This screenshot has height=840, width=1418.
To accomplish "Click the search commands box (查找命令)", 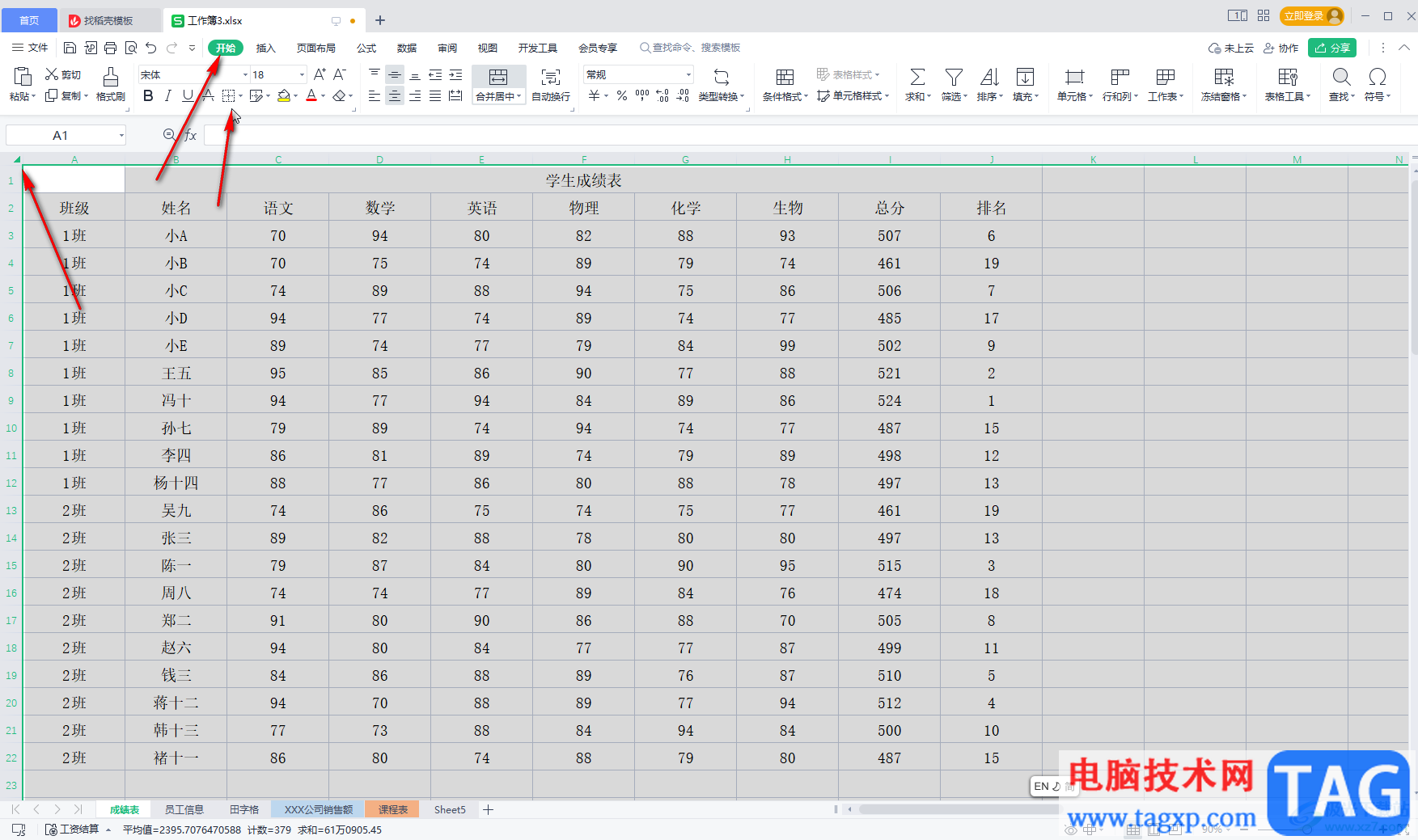I will [x=690, y=48].
